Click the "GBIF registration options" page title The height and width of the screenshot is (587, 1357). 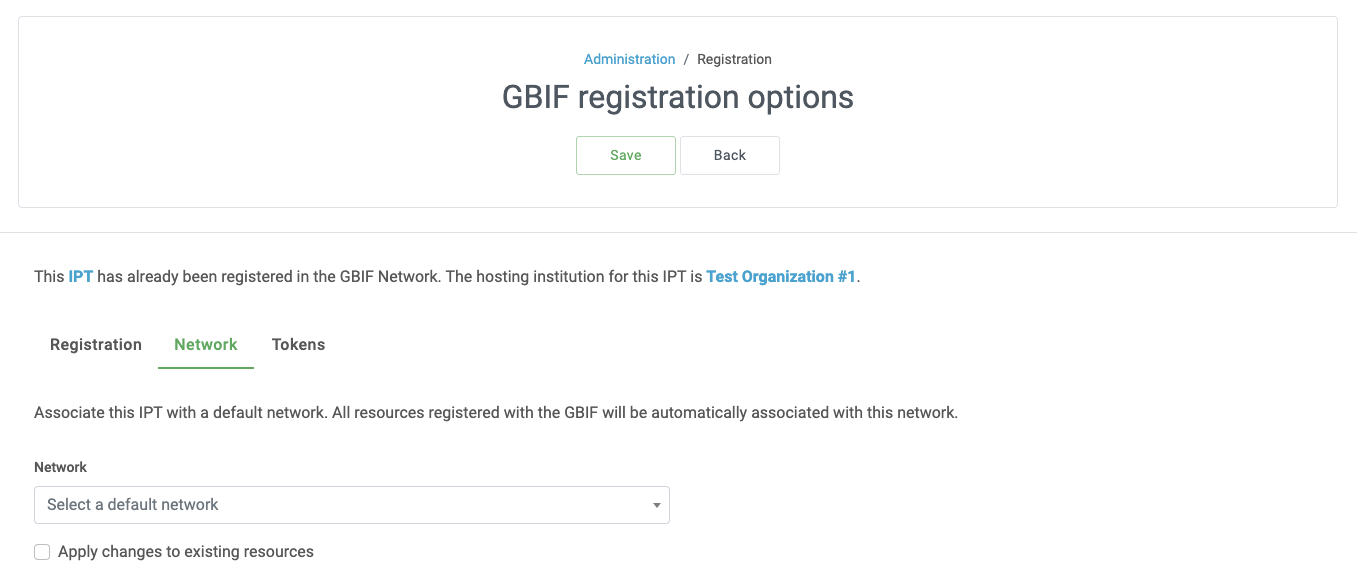coord(678,97)
